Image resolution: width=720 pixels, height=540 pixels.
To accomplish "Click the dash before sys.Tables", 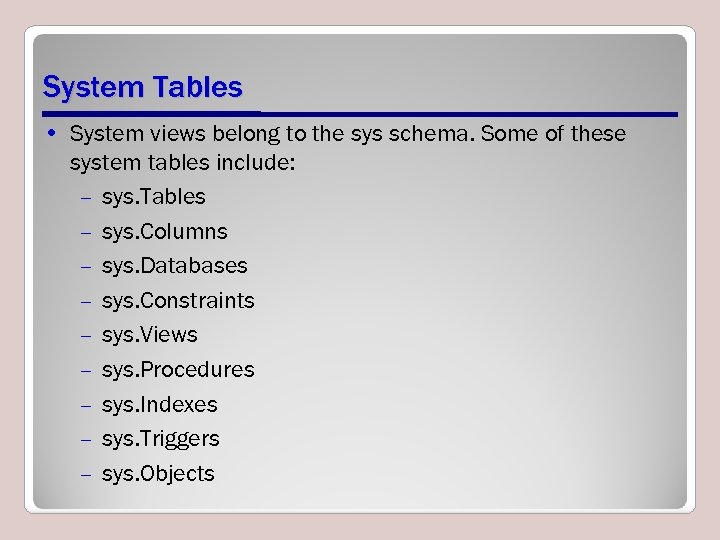I will click(87, 198).
